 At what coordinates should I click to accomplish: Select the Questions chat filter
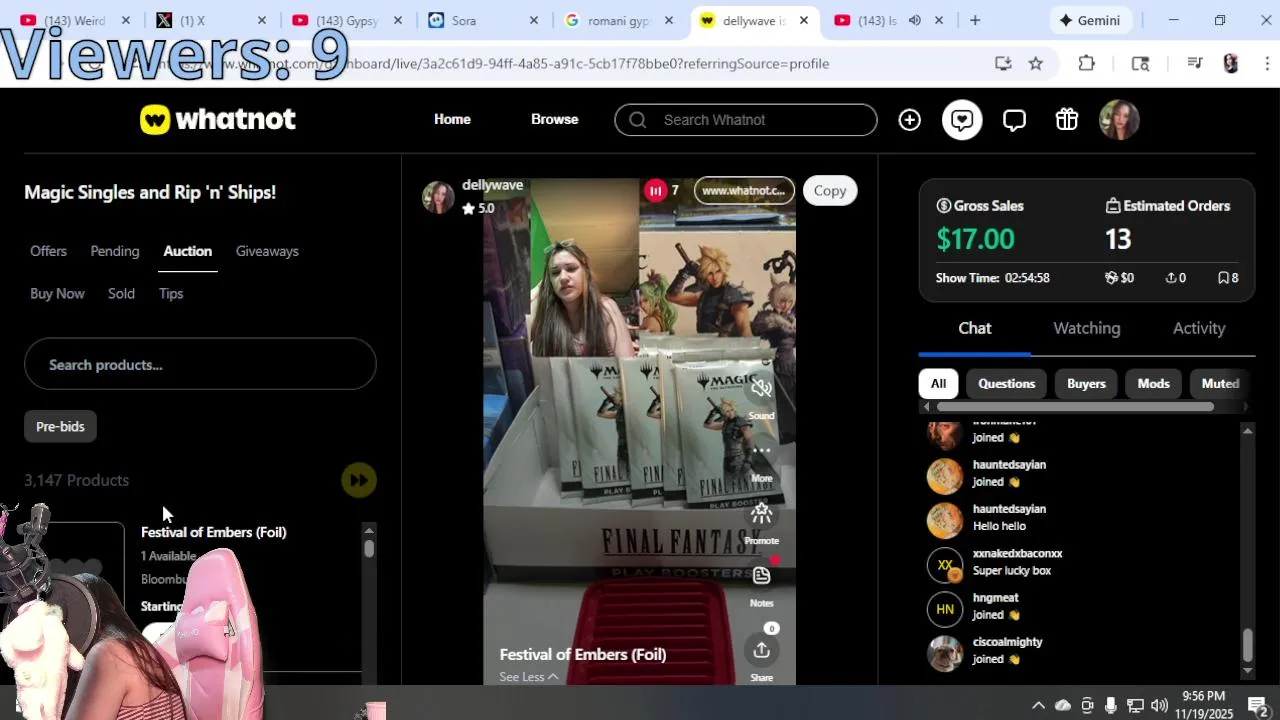pos(1006,384)
